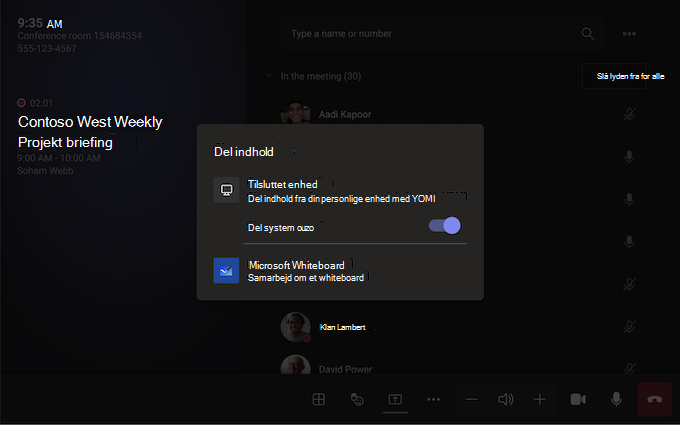
Task: Select Tilsluttet enhed sharing option
Action: (340, 191)
